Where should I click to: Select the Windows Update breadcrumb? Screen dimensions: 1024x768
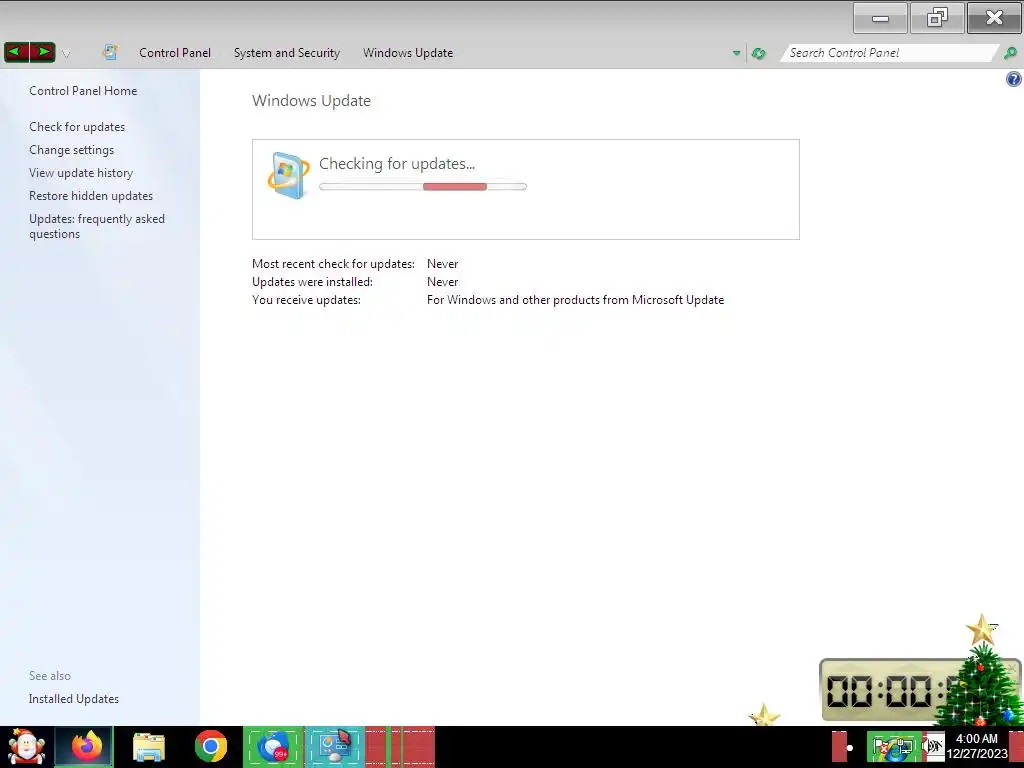pyautogui.click(x=408, y=53)
